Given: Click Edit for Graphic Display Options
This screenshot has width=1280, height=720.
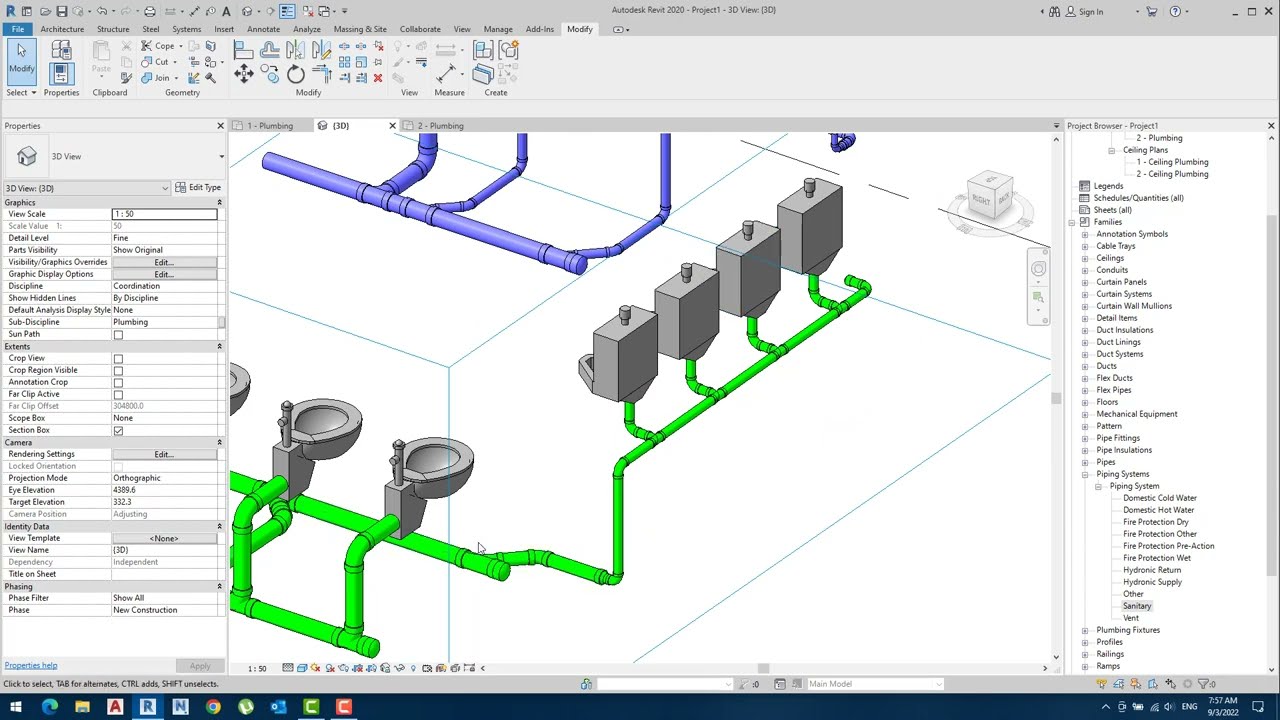Looking at the screenshot, I should pyautogui.click(x=164, y=274).
